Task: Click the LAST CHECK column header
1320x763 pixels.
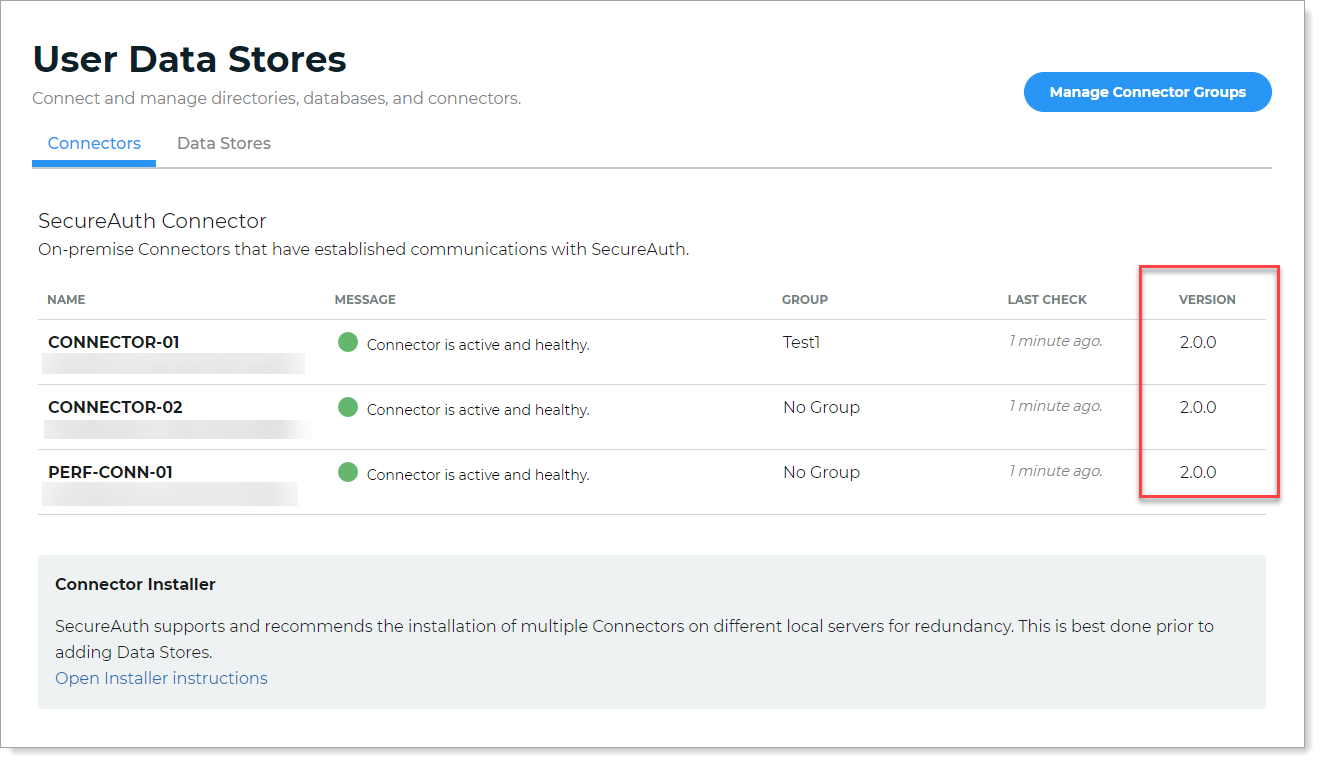Action: pos(1046,300)
